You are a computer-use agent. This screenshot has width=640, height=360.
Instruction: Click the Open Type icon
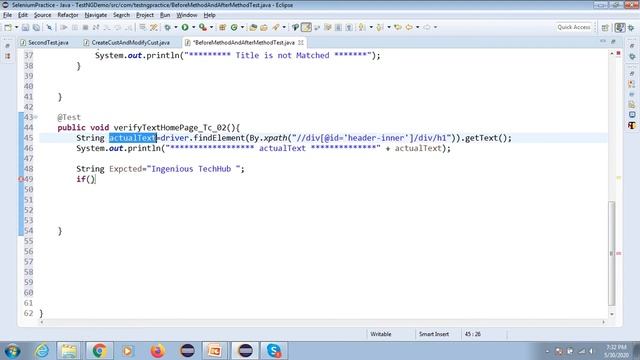[253, 27]
